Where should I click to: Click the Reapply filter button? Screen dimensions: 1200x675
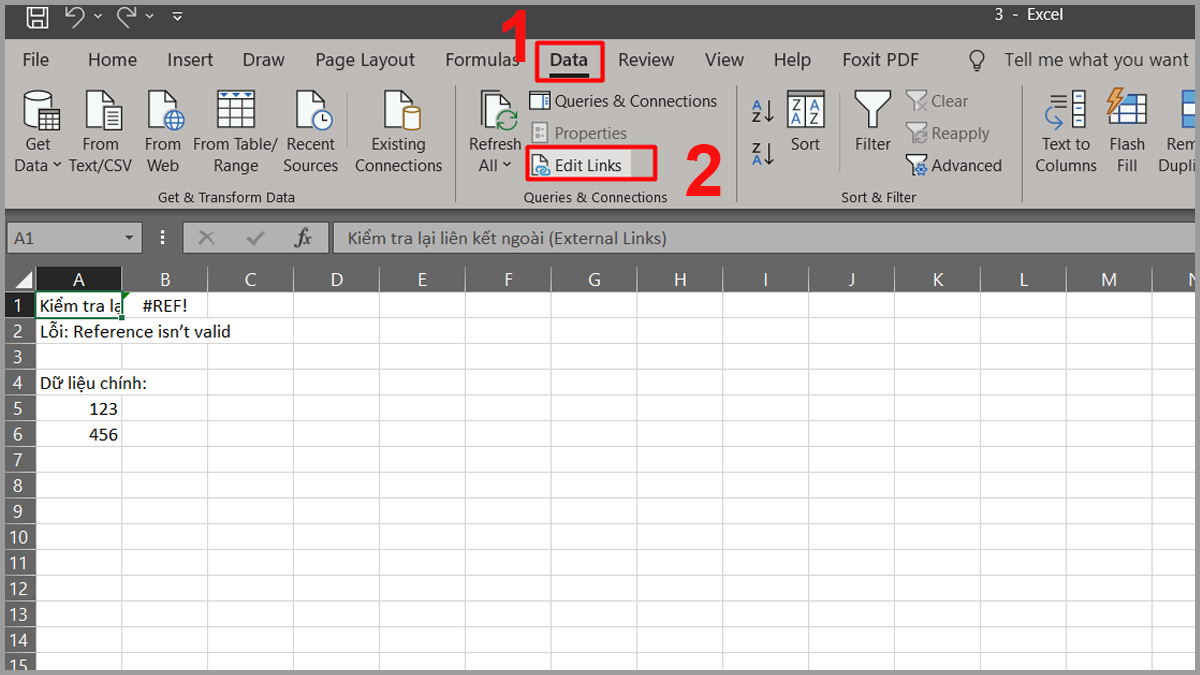pos(948,133)
